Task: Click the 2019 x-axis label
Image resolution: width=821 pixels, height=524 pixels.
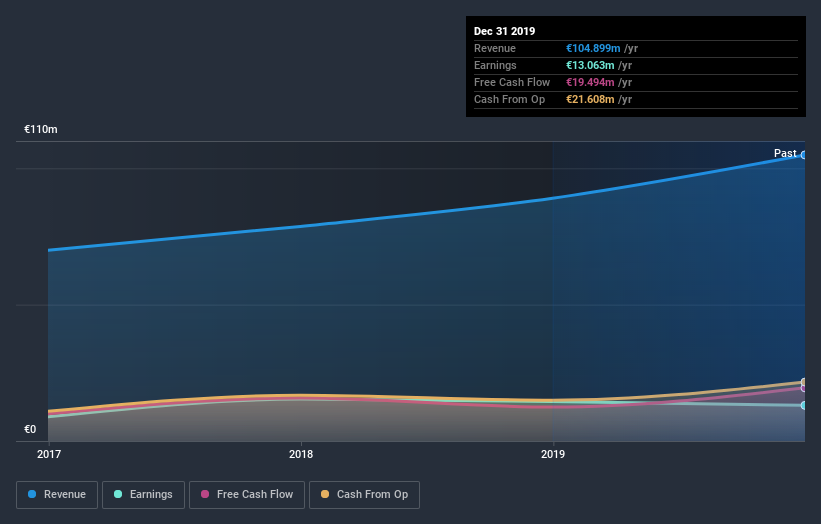Action: [x=553, y=454]
